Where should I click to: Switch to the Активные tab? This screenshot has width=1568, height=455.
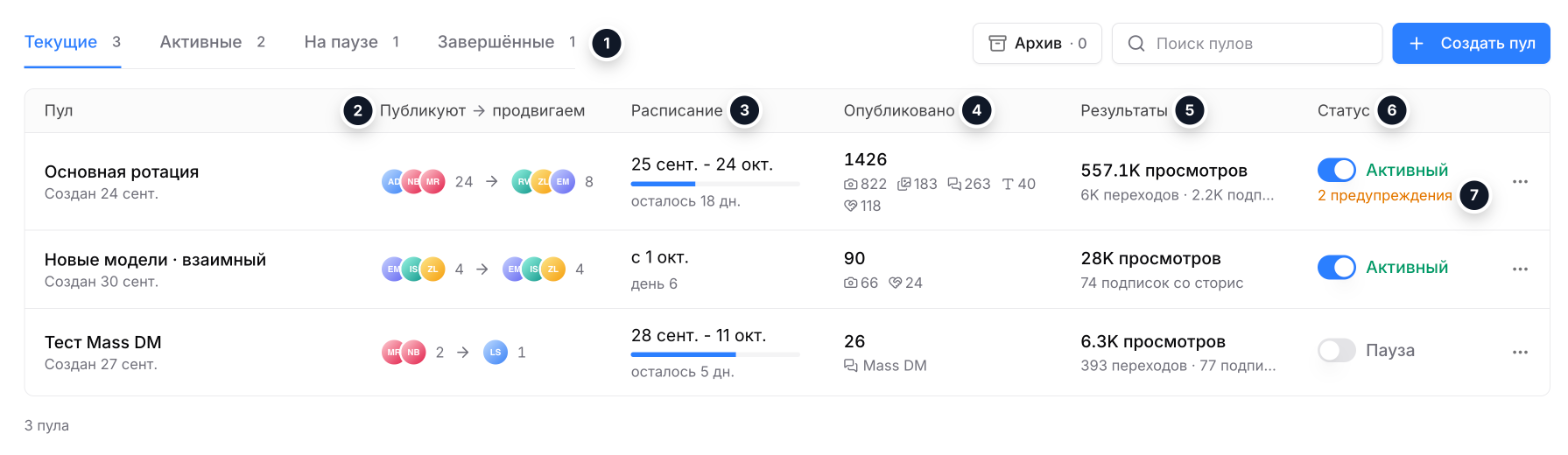pos(212,42)
